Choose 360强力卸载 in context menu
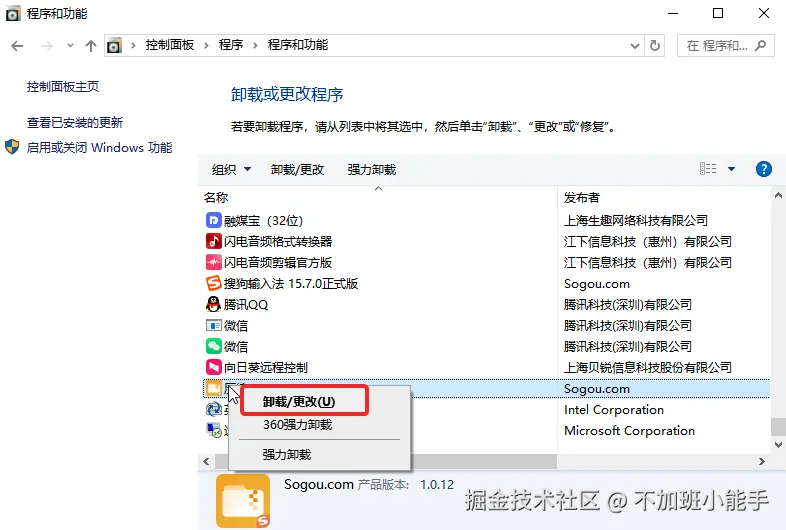The image size is (786, 530). pyautogui.click(x=297, y=425)
